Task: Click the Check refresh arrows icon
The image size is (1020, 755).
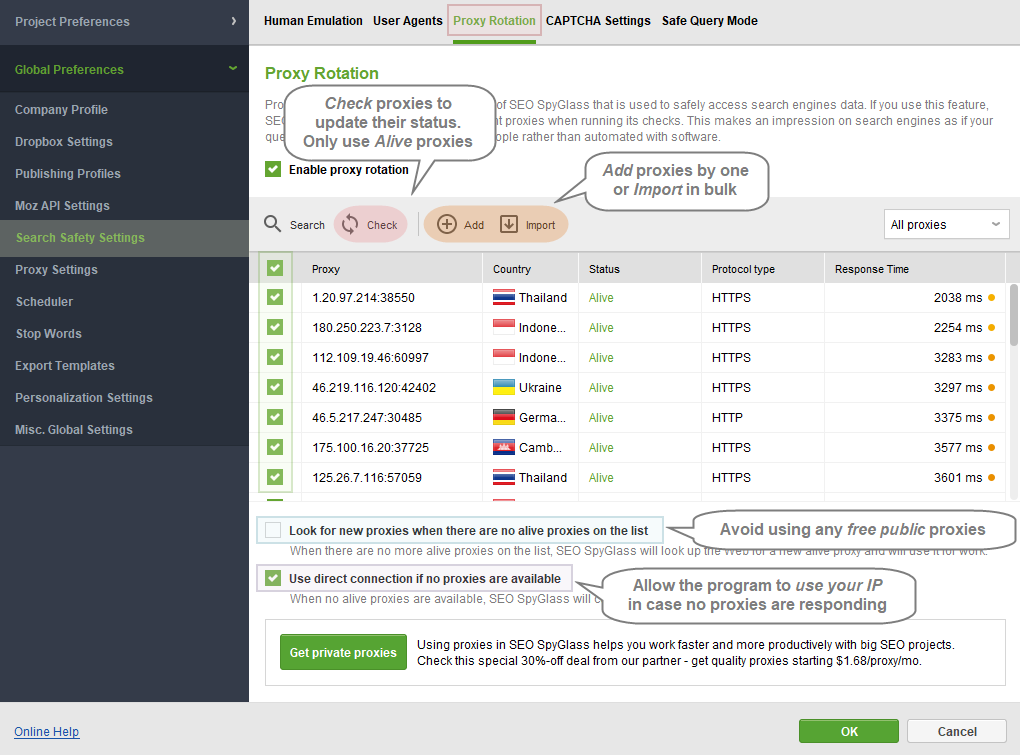Action: (x=350, y=224)
